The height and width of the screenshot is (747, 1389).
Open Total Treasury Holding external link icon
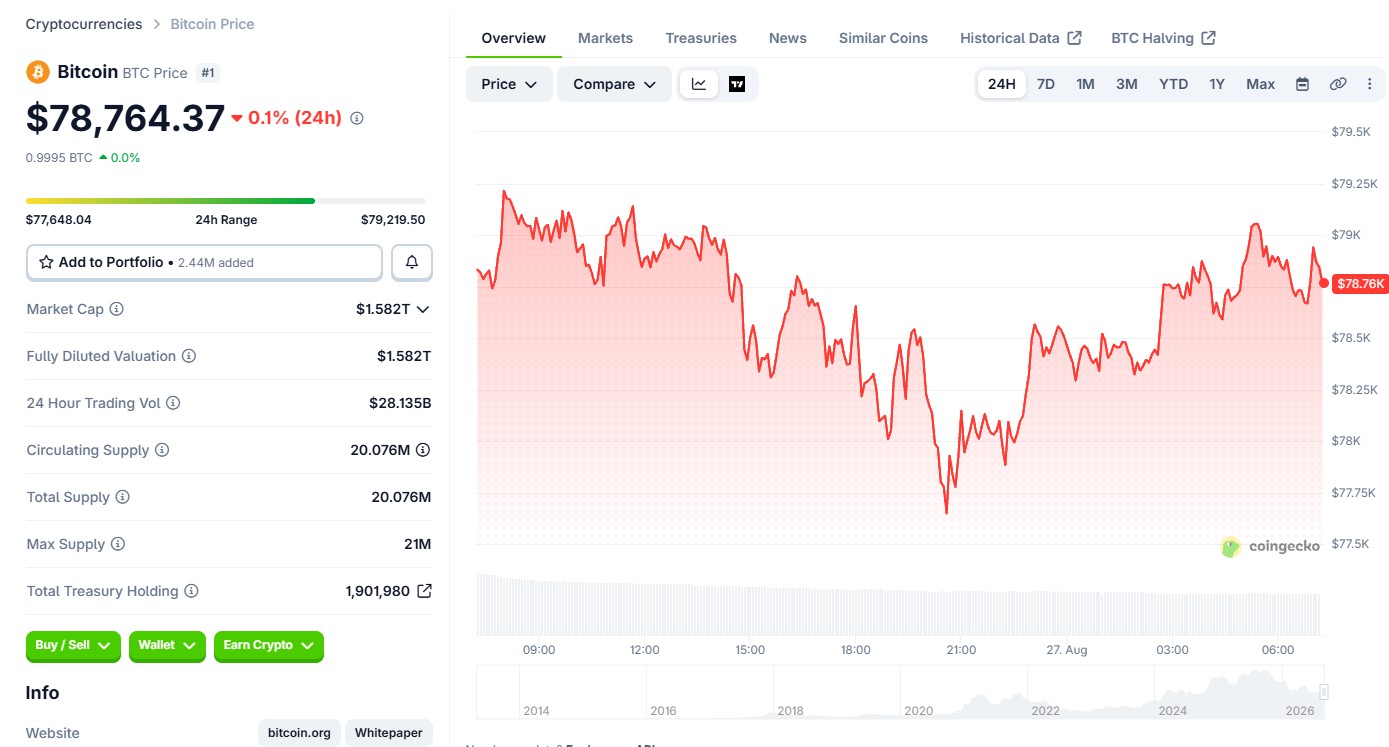point(424,591)
